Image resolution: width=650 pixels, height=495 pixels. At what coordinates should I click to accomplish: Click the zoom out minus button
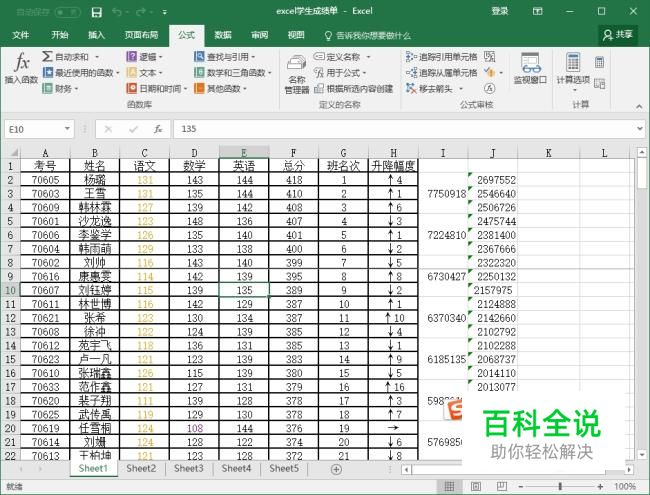pos(521,486)
